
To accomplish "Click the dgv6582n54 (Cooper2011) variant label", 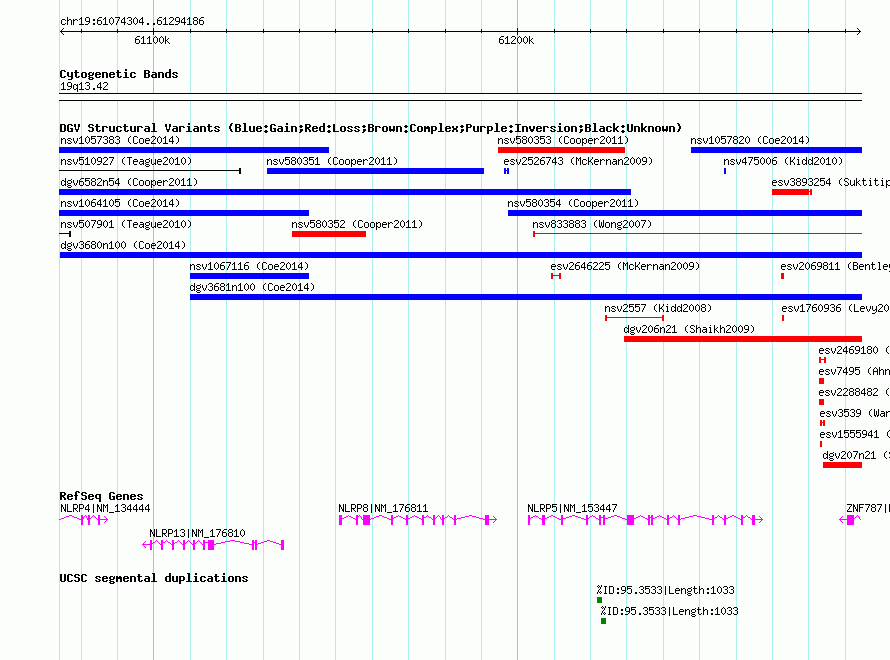I will point(129,182).
